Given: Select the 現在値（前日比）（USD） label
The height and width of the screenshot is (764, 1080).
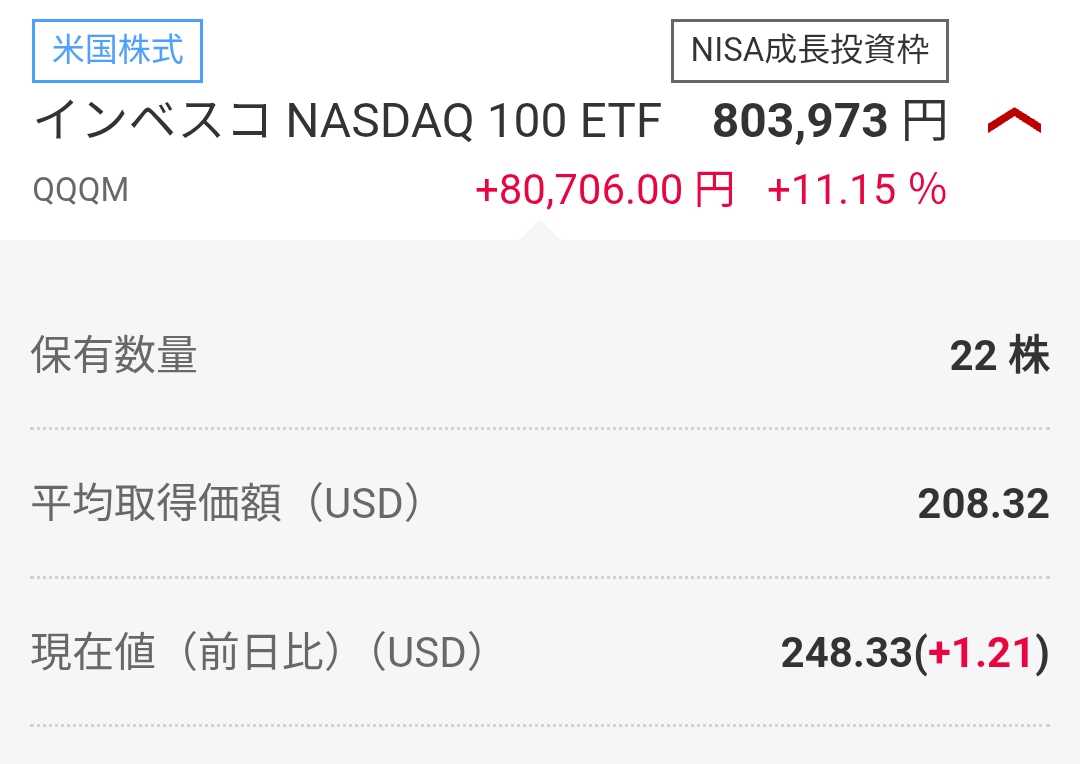Looking at the screenshot, I should tap(262, 653).
